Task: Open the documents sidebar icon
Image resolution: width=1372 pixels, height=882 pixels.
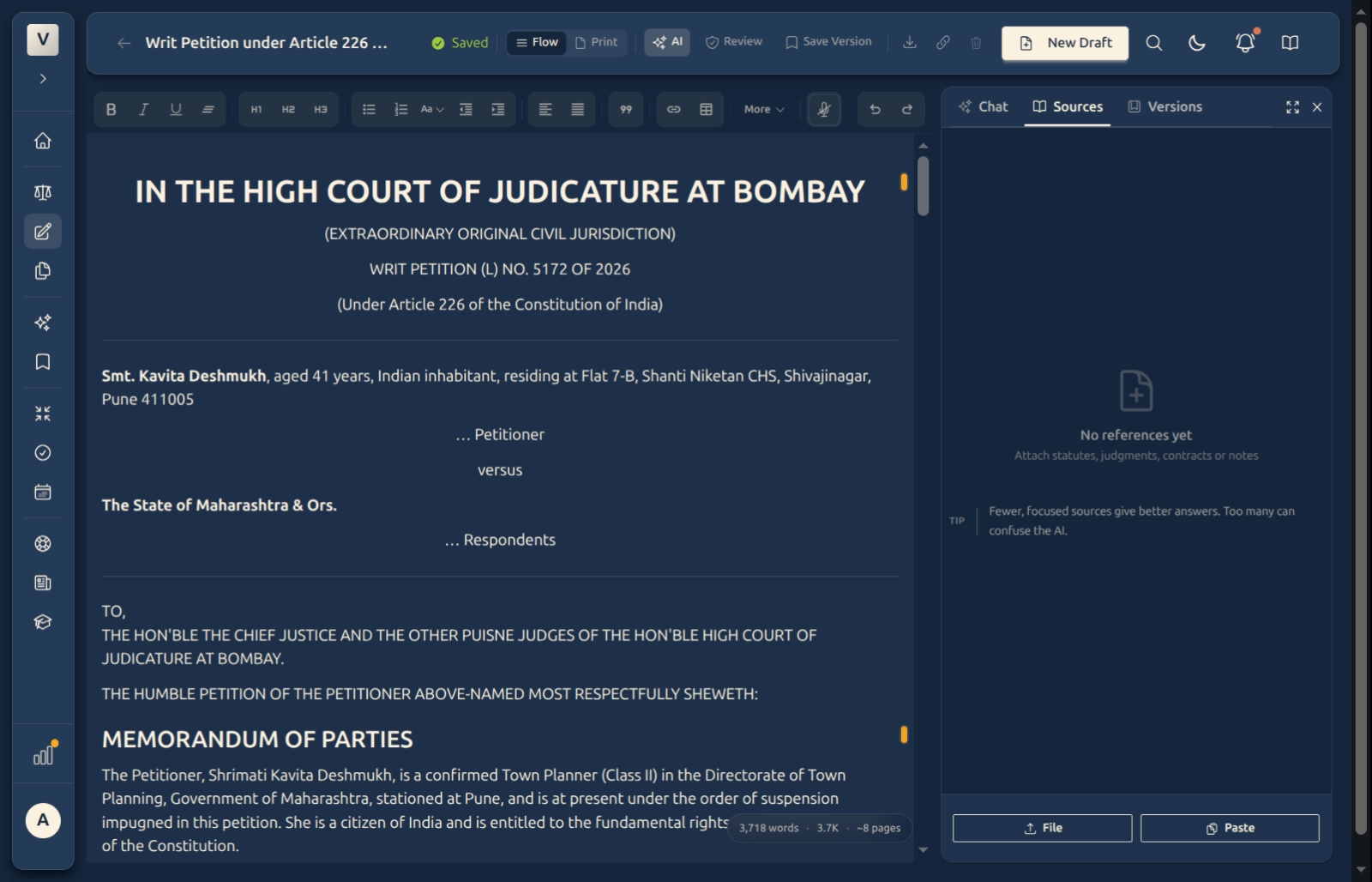Action: (x=43, y=271)
